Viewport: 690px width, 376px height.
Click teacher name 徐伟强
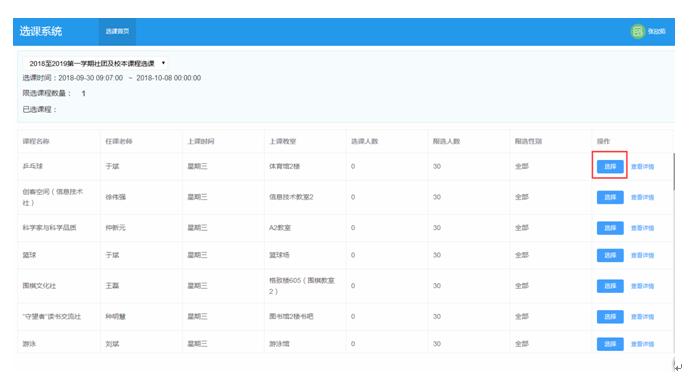115,197
